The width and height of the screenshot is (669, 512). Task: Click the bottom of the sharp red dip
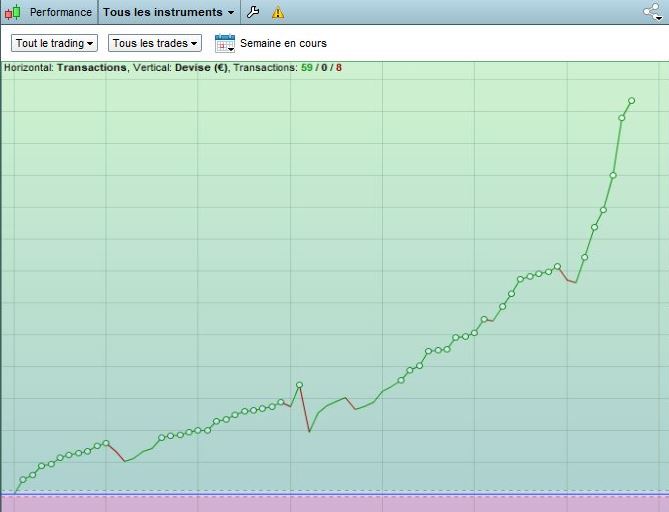point(309,431)
